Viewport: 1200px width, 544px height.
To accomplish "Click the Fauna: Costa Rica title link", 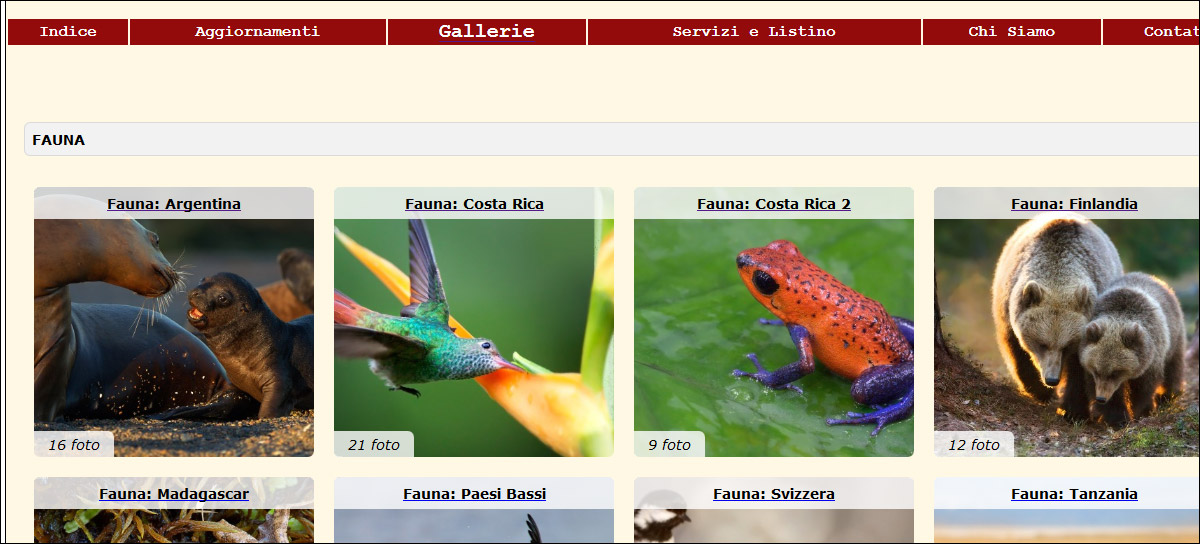I will pos(474,204).
